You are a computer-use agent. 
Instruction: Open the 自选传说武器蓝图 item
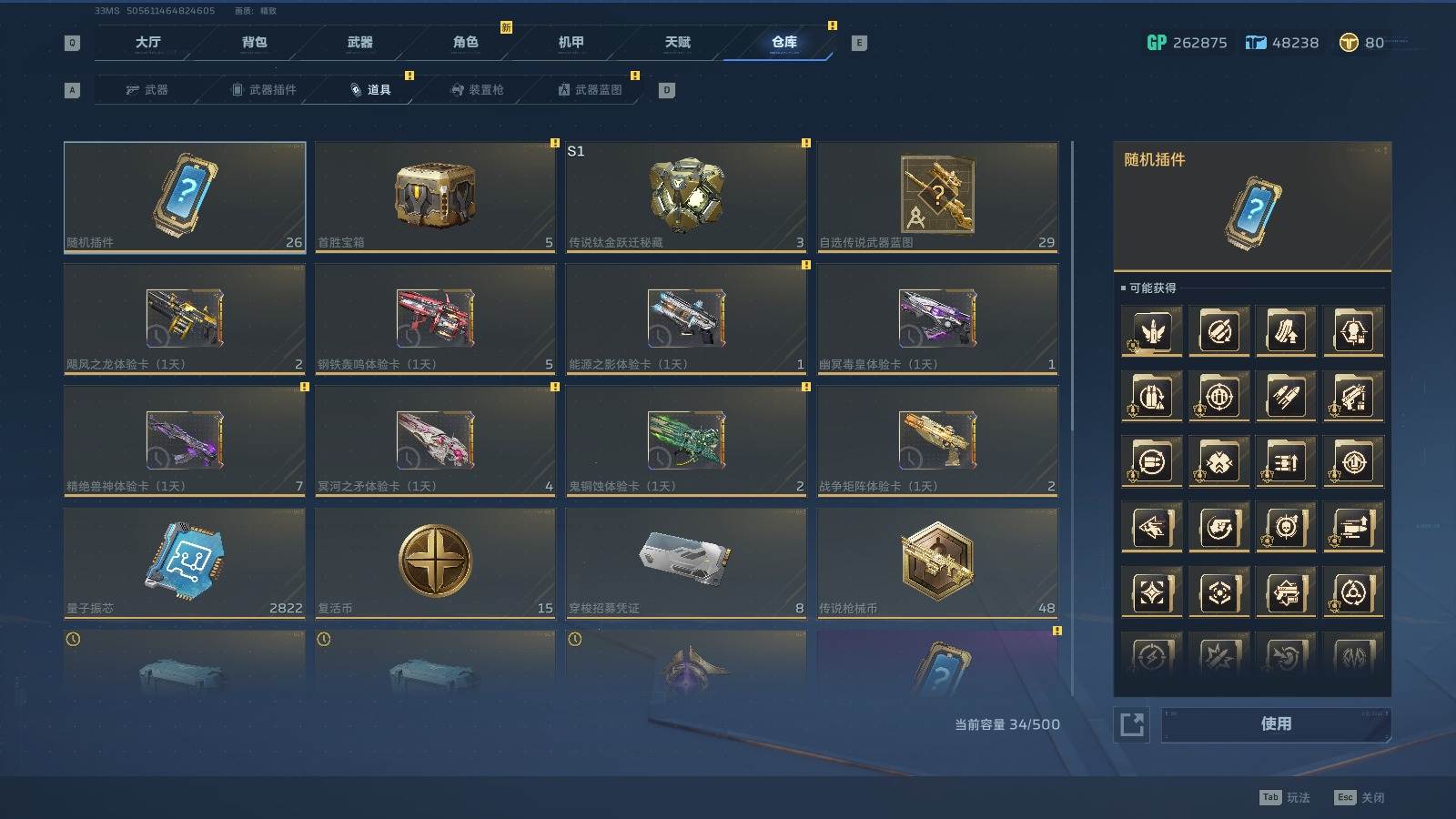click(937, 197)
